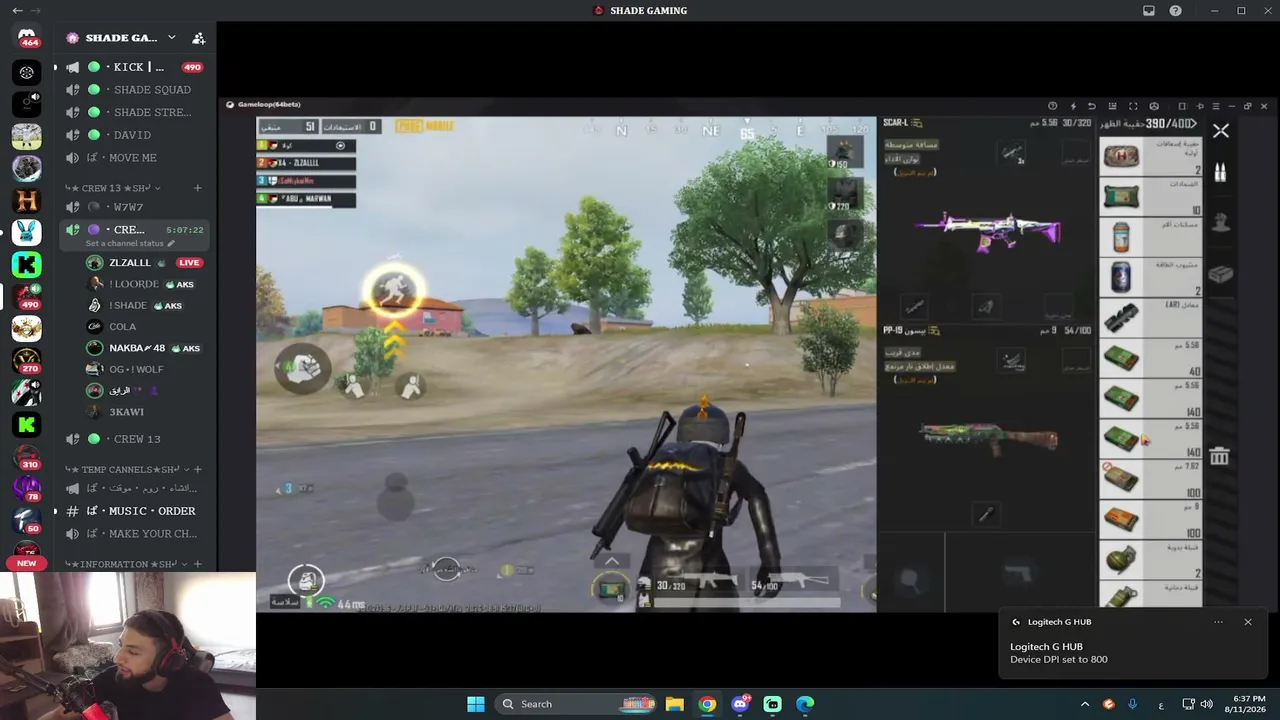Select the 9mm ammo box with 100
The width and height of the screenshot is (1280, 720).
(1150, 519)
